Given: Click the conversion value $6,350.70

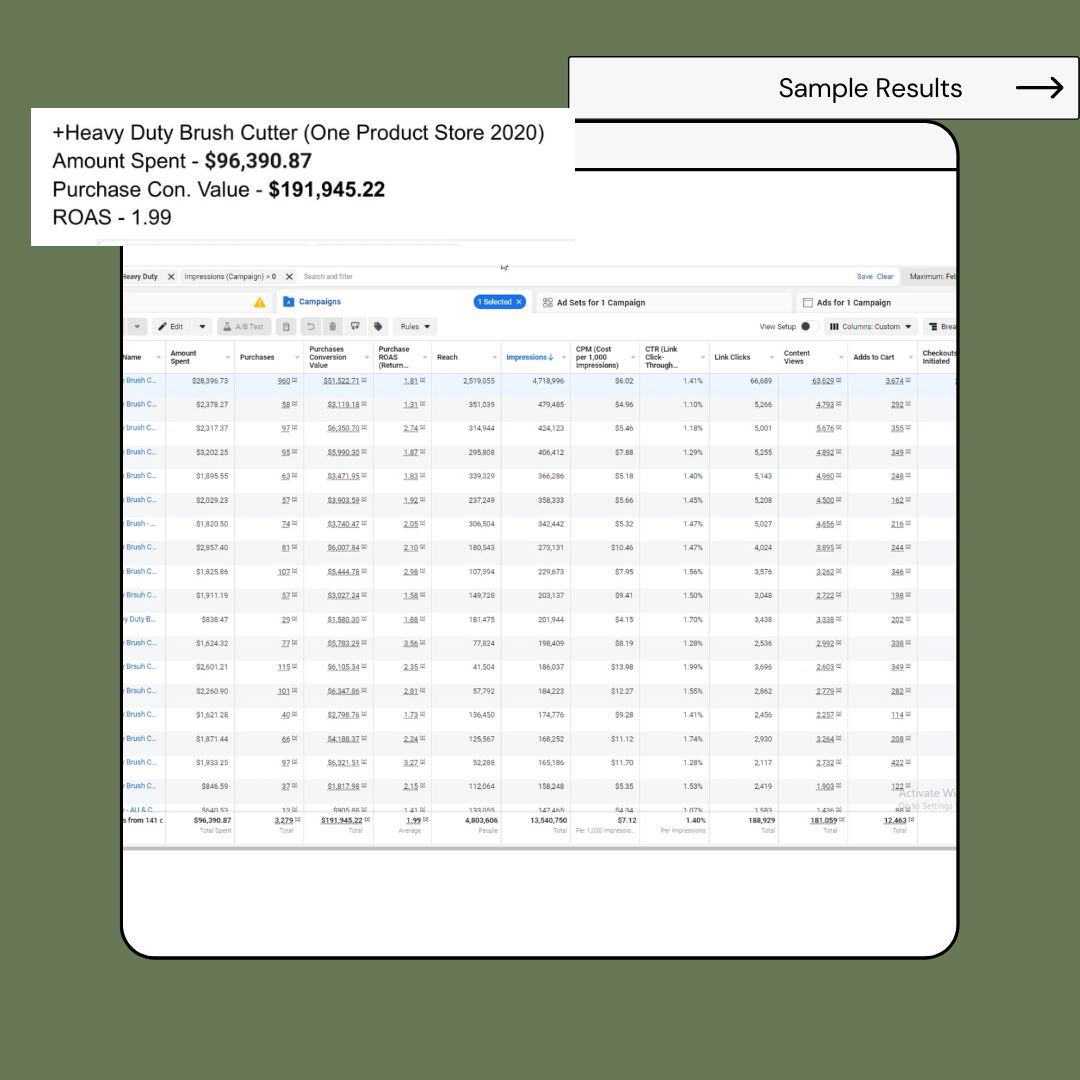Looking at the screenshot, I should 343,428.
